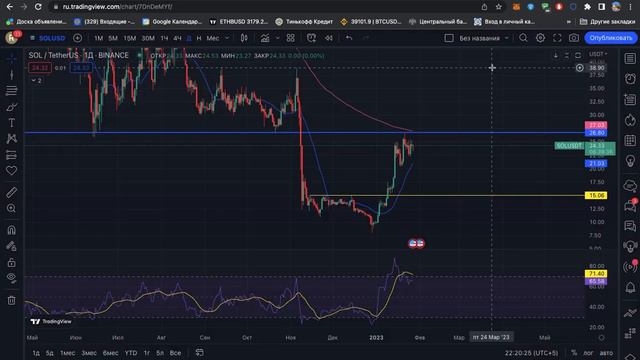Open the Без названия layout dropdown
640x360 pixels.
tap(484, 38)
